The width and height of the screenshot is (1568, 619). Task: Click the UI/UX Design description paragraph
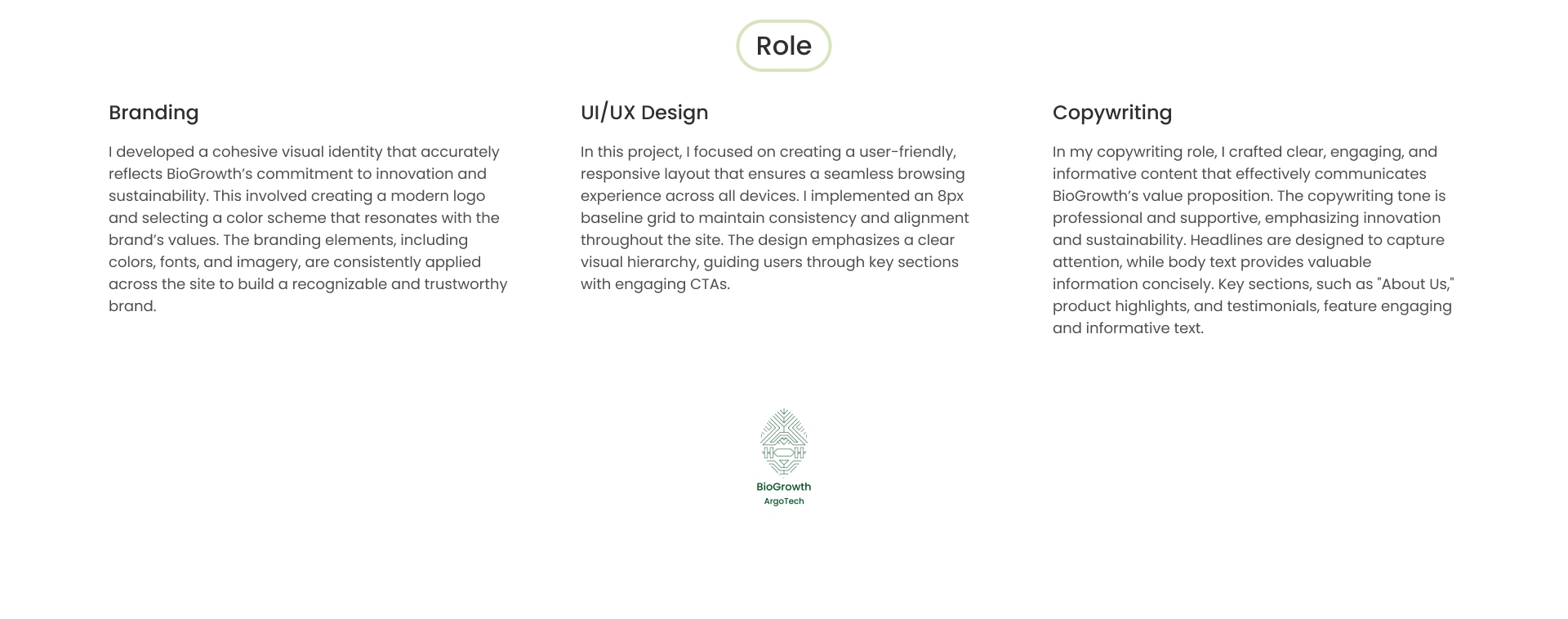(x=775, y=218)
